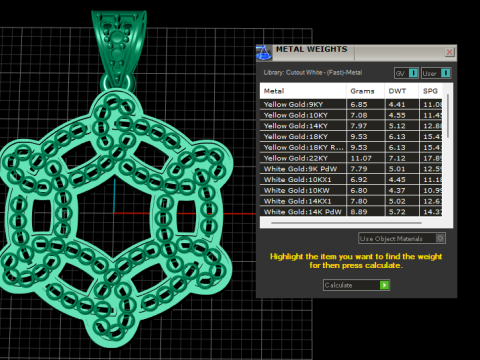Select the White Gold:10KX1 row

[351, 179]
